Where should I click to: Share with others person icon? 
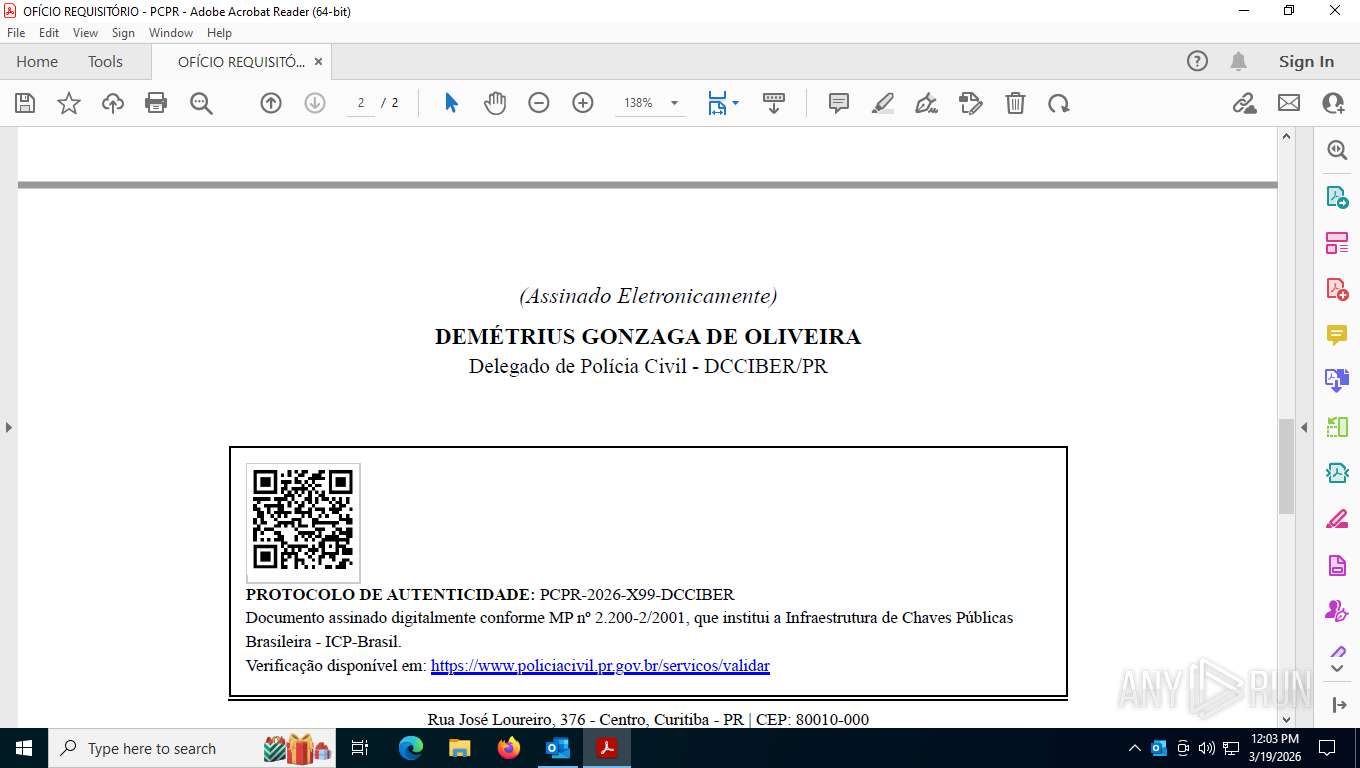coord(1333,103)
